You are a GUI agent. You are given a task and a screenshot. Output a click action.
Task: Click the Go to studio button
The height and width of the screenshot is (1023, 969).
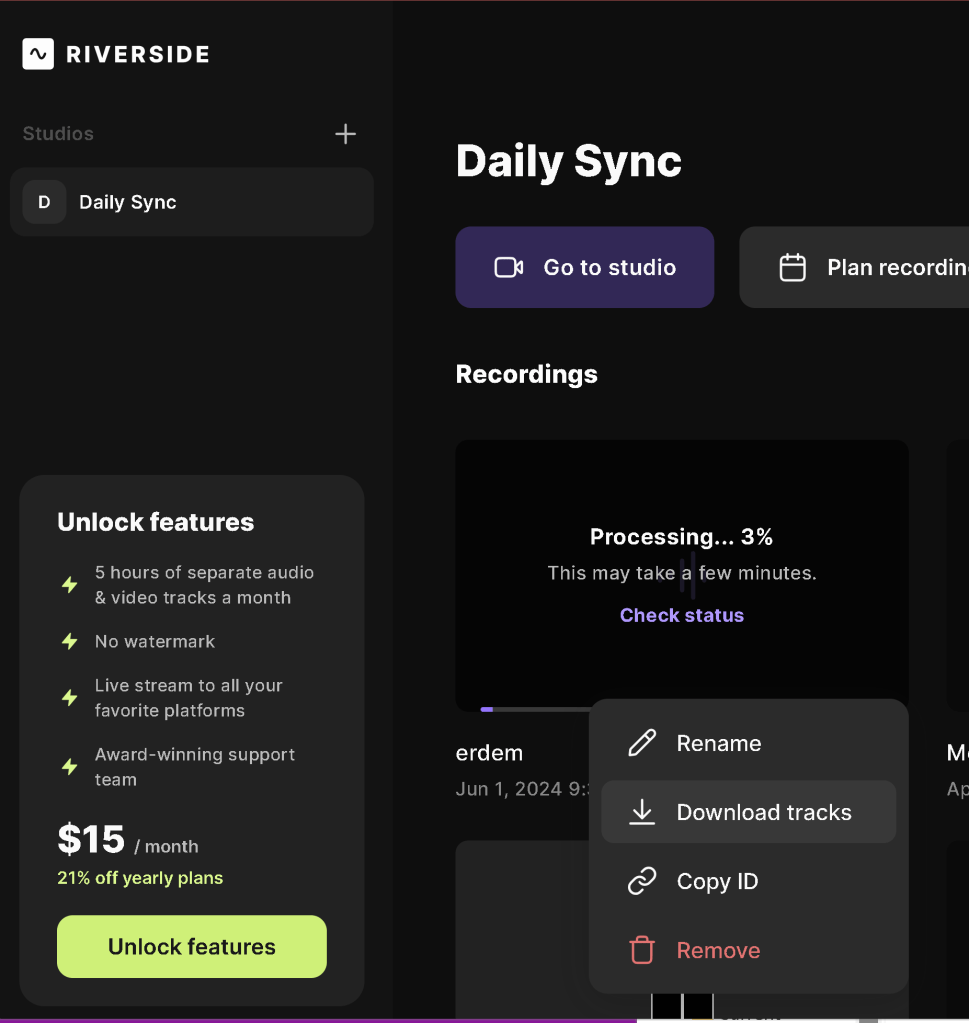pos(585,267)
